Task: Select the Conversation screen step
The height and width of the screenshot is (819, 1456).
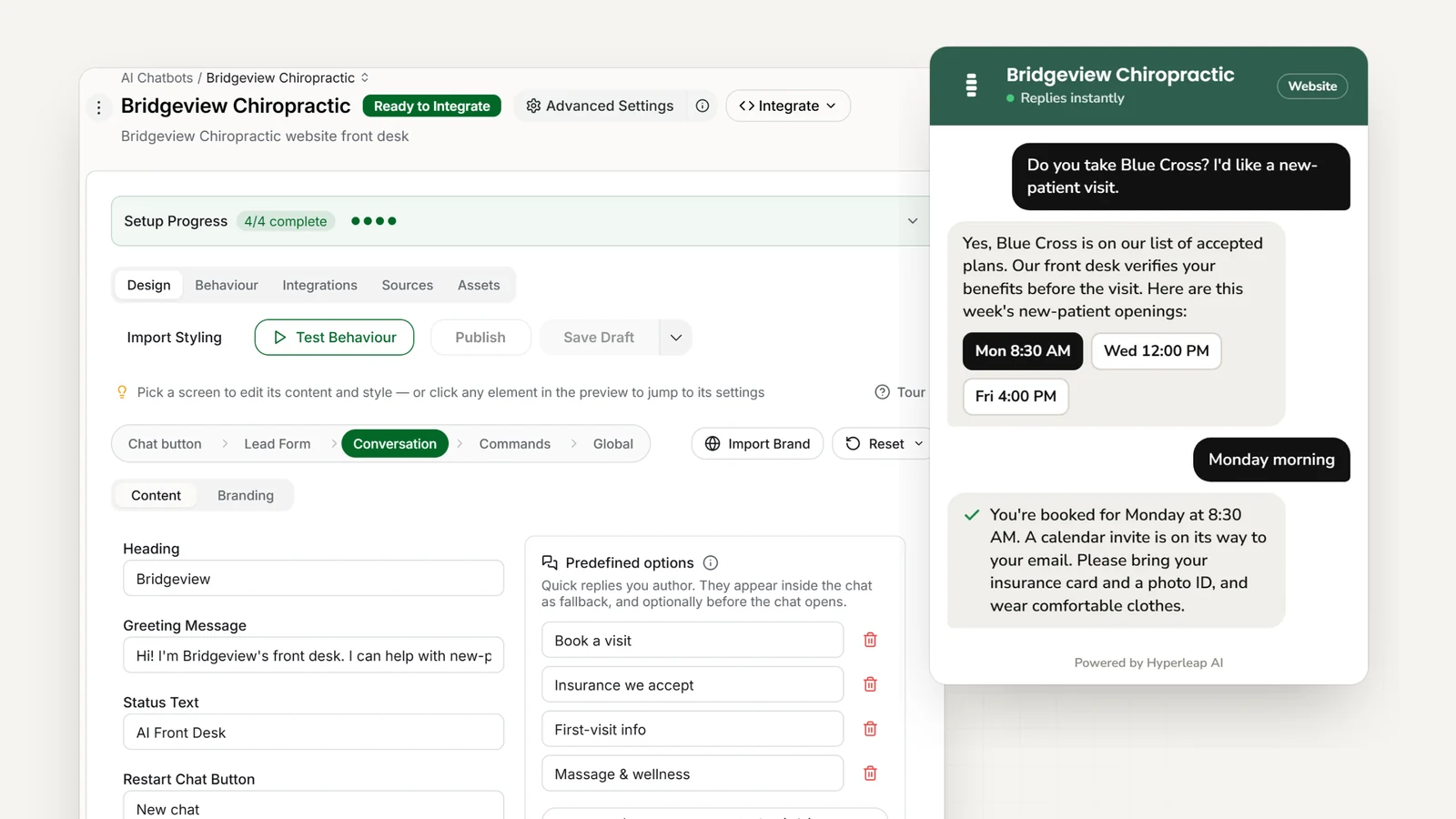Action: [x=395, y=444]
